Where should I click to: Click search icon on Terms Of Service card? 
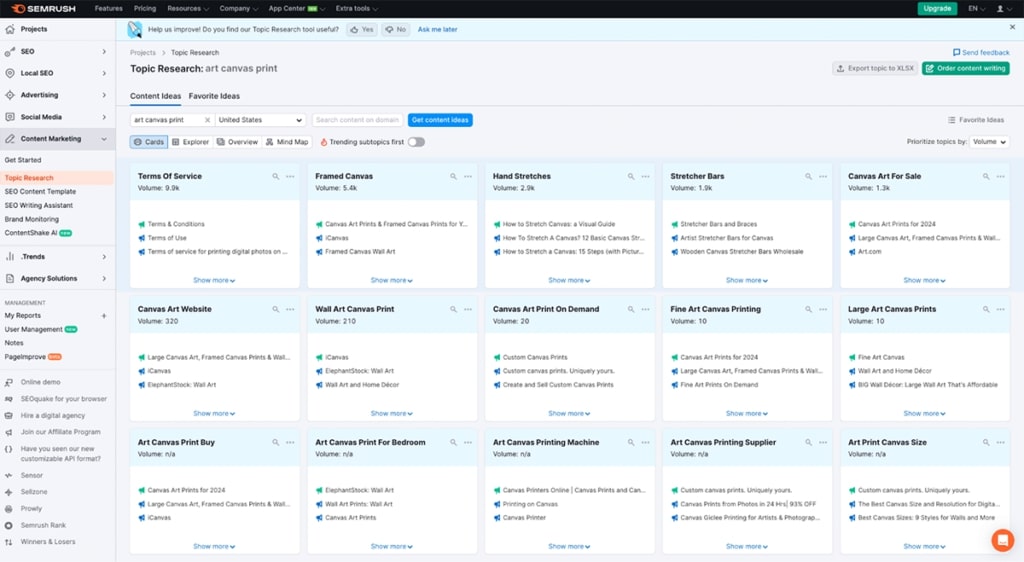point(276,176)
